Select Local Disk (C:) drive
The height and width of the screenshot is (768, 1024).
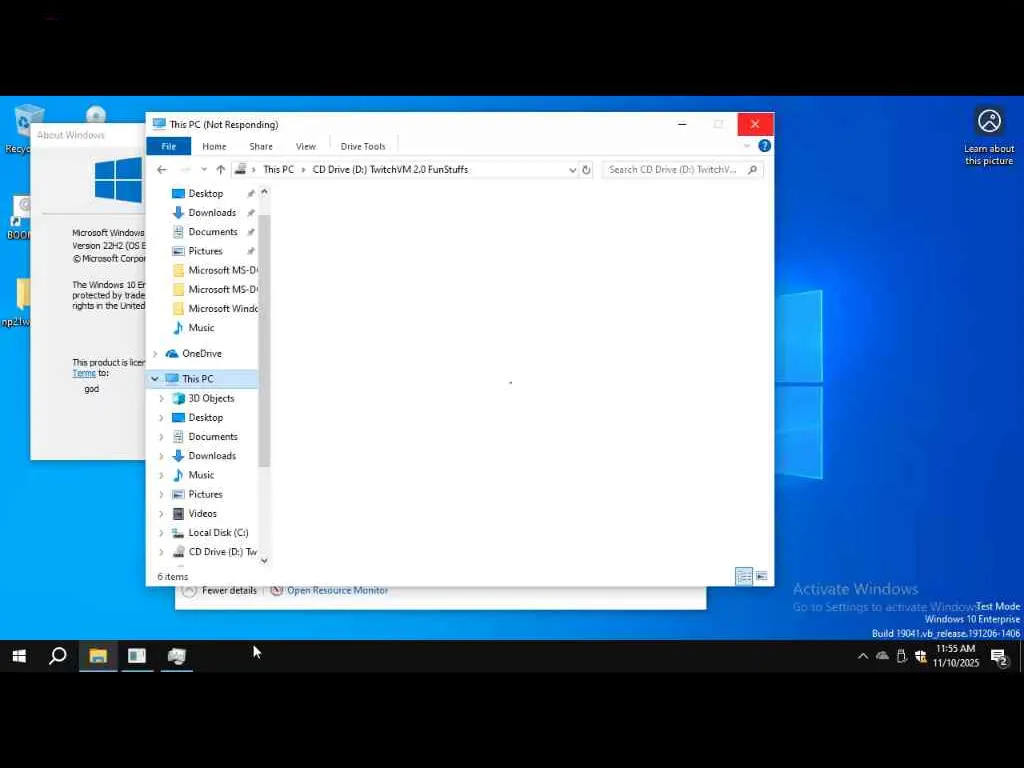tap(218, 533)
